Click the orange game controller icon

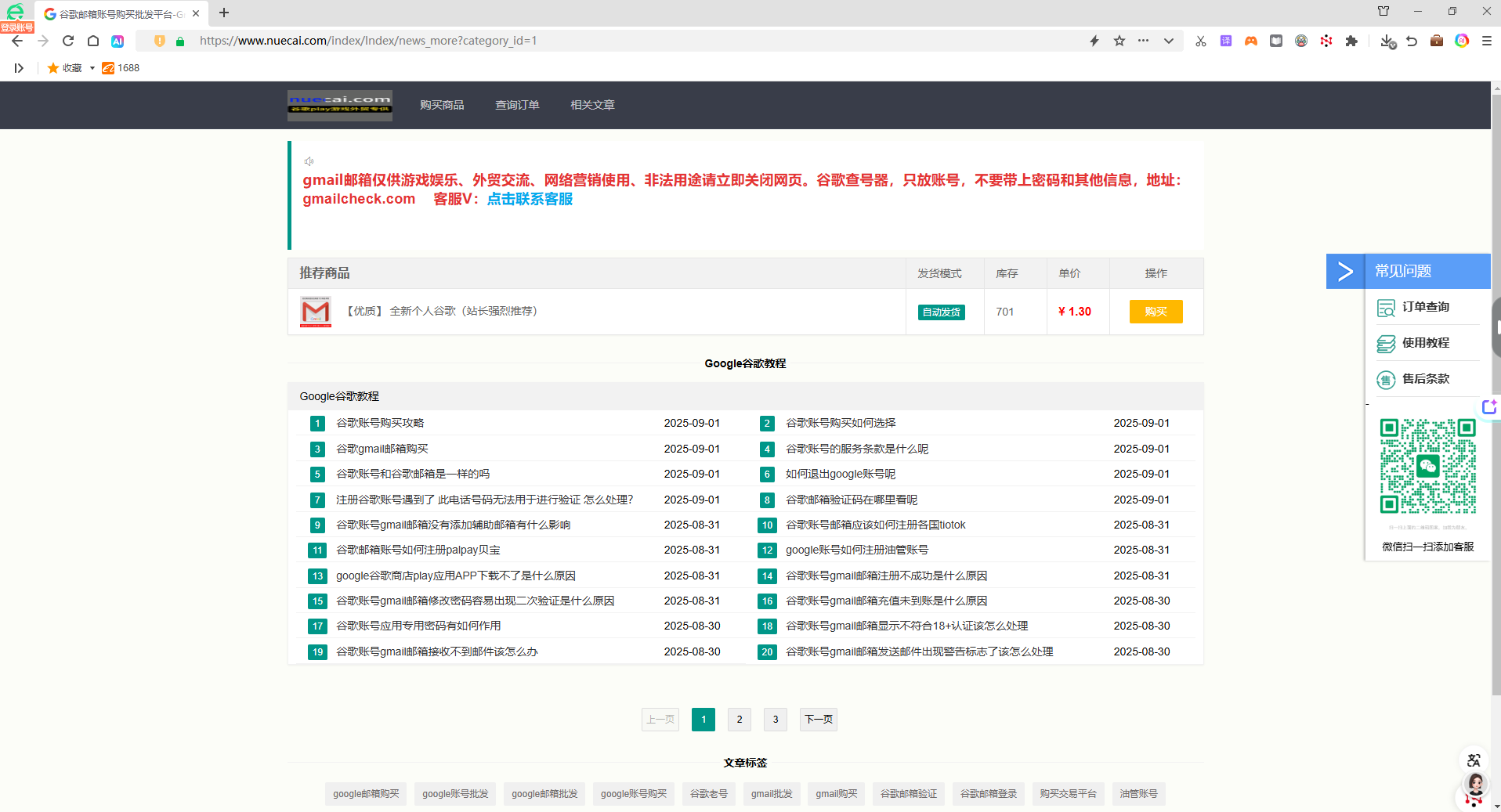click(1250, 41)
